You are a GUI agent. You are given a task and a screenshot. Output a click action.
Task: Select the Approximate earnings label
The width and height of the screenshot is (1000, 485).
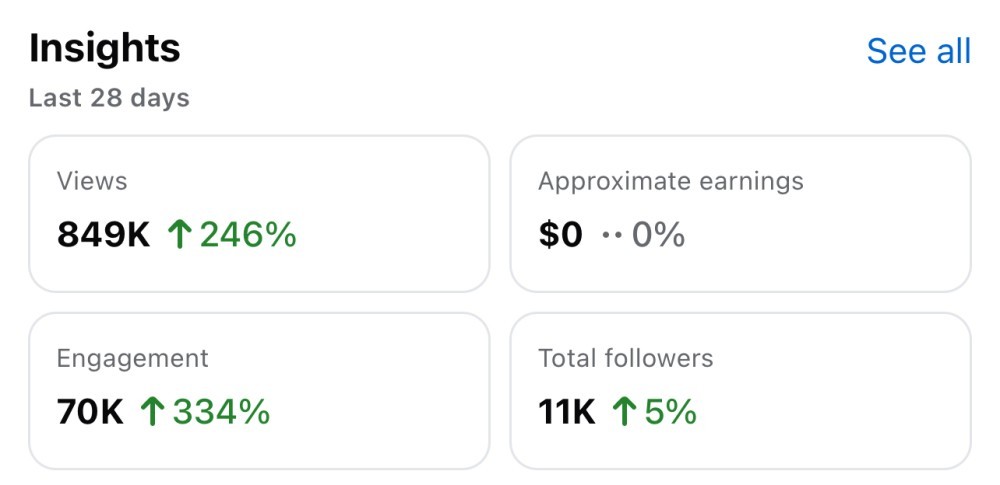670,181
